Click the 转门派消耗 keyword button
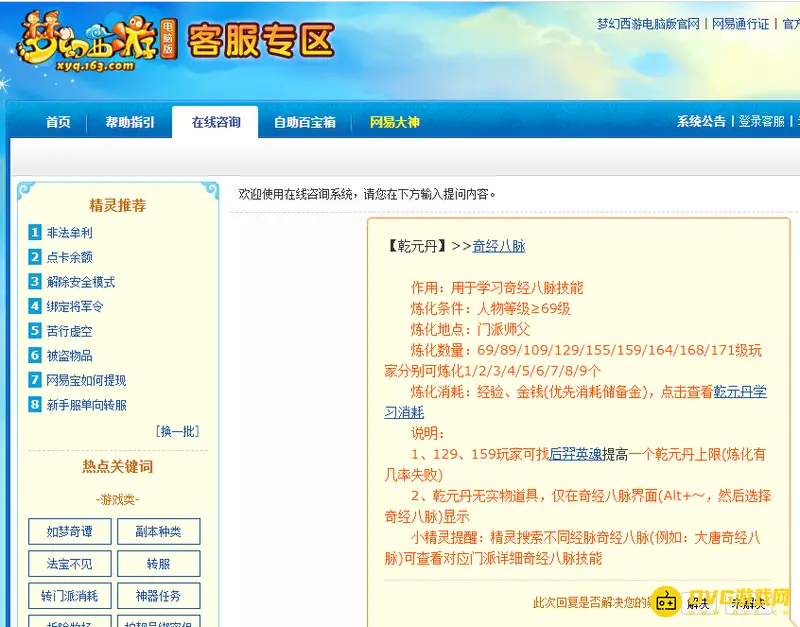 click(69, 596)
